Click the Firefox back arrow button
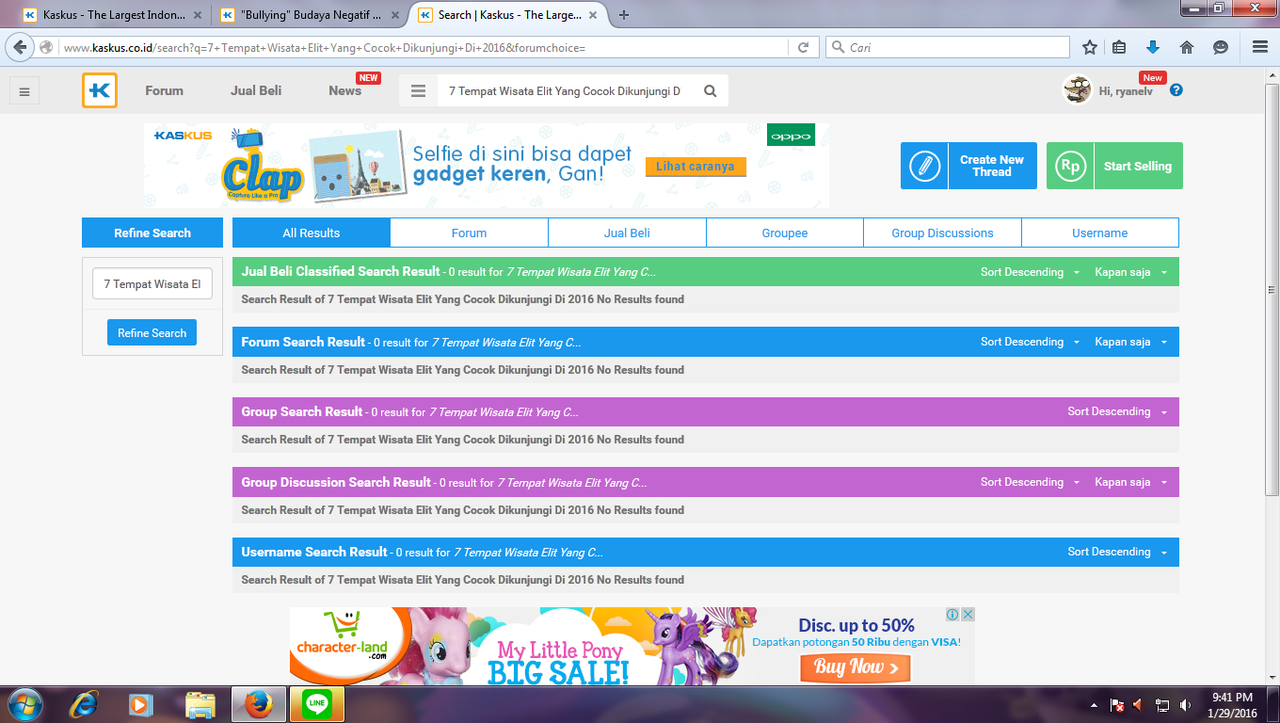Viewport: 1280px width, 723px height. tap(19, 47)
